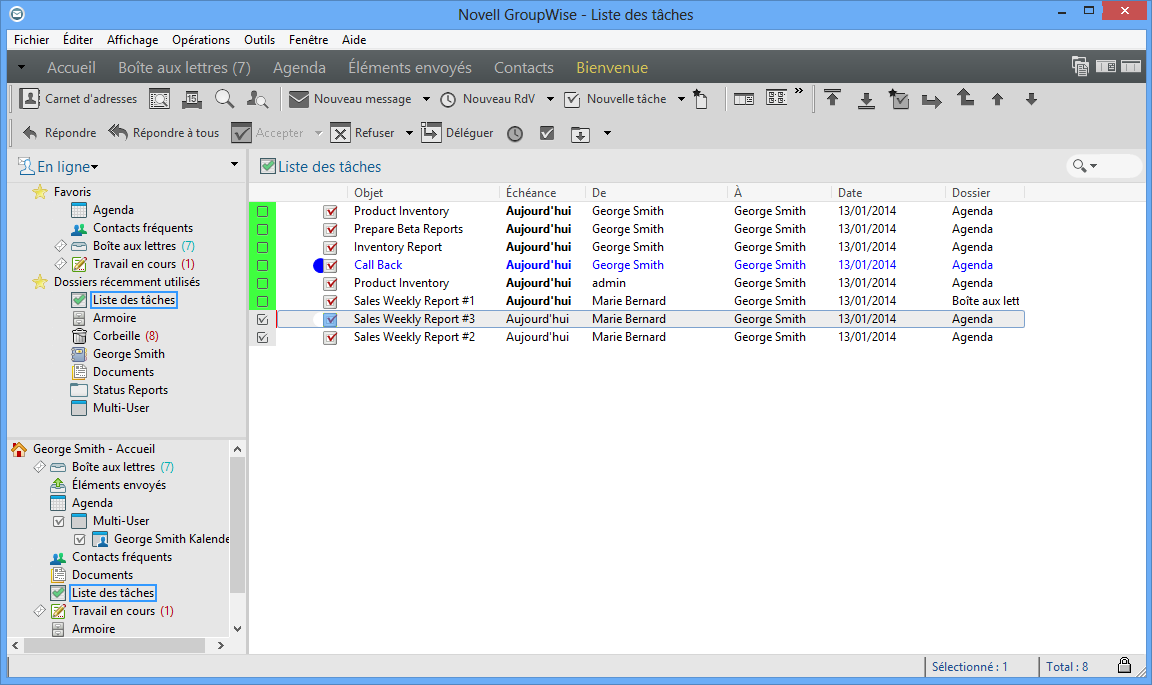This screenshot has width=1152, height=685.
Task: Uncheck completed Sales Weekly Report #3
Action: click(x=262, y=320)
